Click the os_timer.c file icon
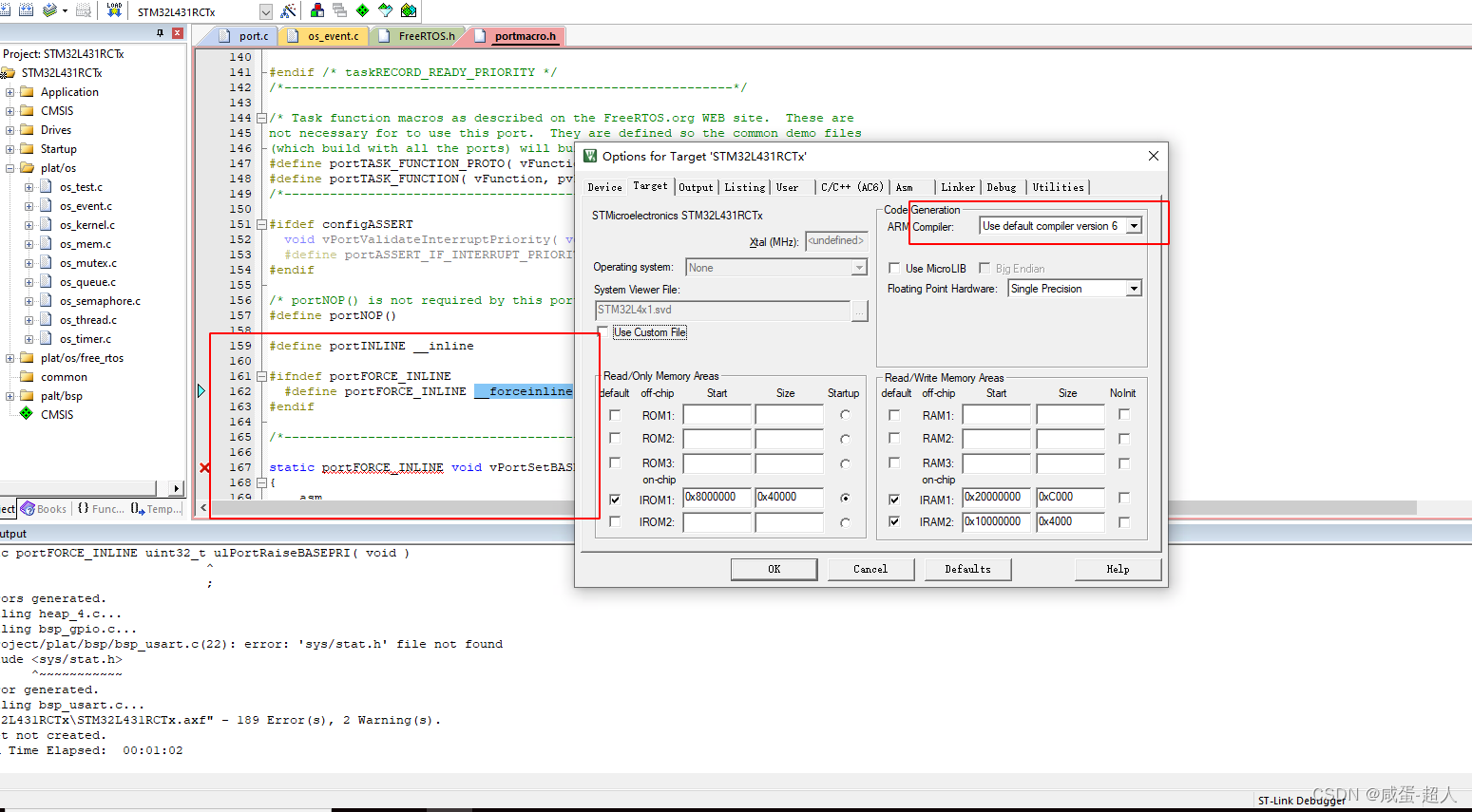 click(46, 339)
